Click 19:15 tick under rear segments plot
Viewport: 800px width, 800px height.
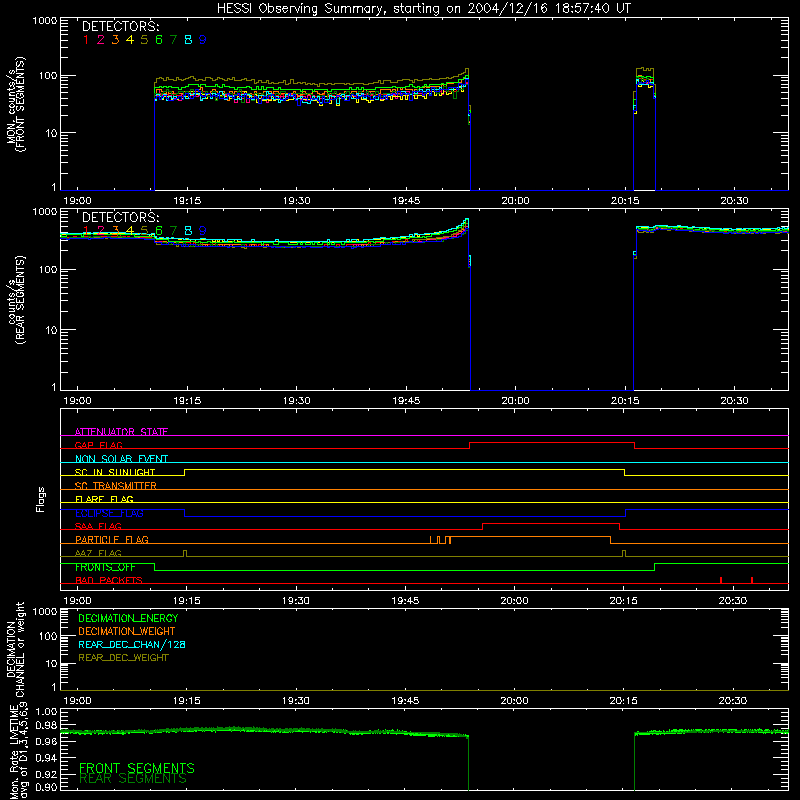pyautogui.click(x=187, y=401)
